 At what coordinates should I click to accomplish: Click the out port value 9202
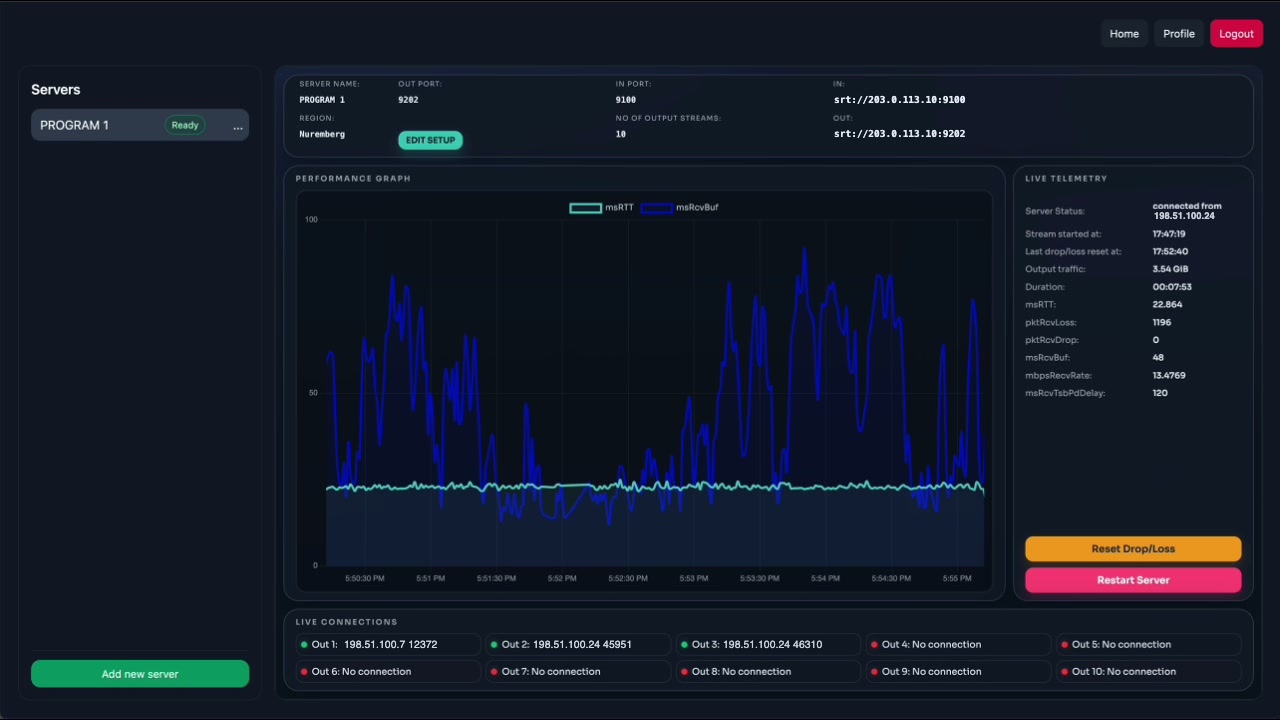pyautogui.click(x=408, y=100)
